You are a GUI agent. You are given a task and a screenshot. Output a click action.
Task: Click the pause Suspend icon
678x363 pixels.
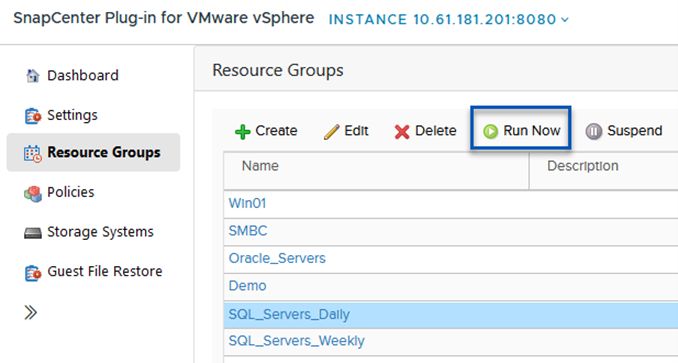594,131
